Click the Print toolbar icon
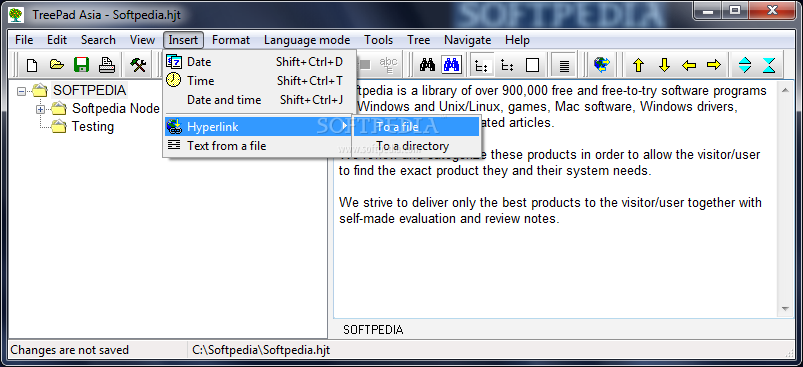The width and height of the screenshot is (803, 367). pyautogui.click(x=107, y=65)
